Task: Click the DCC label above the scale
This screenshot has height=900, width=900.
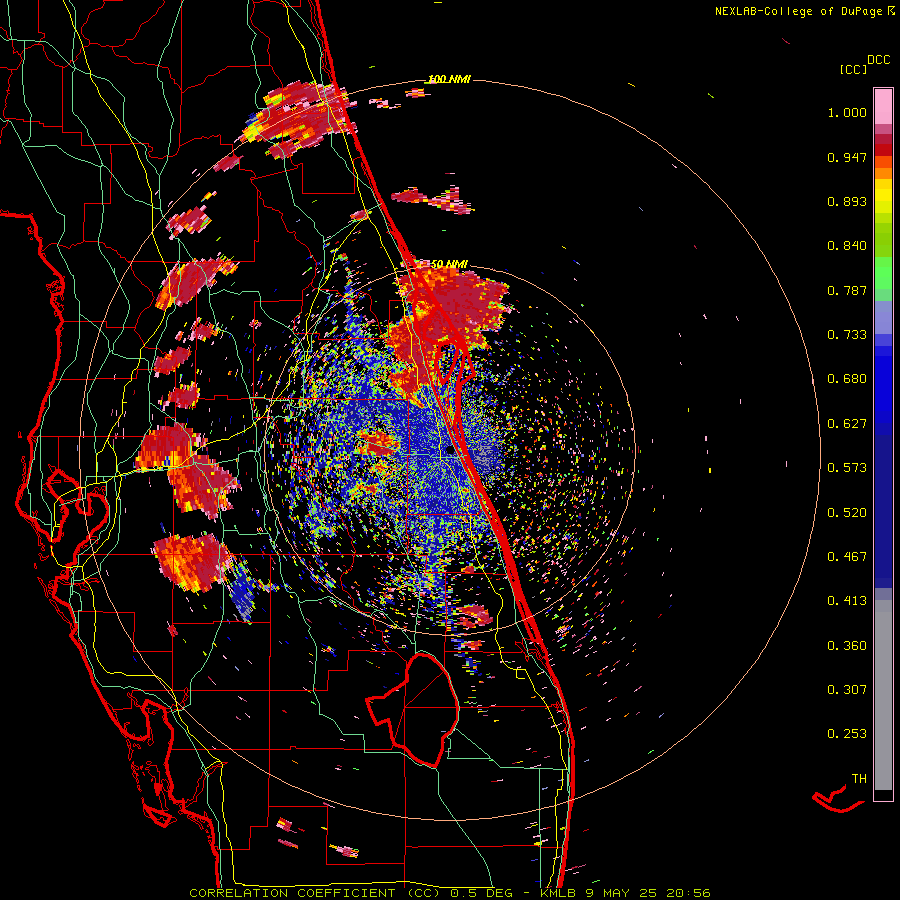Action: tap(879, 60)
